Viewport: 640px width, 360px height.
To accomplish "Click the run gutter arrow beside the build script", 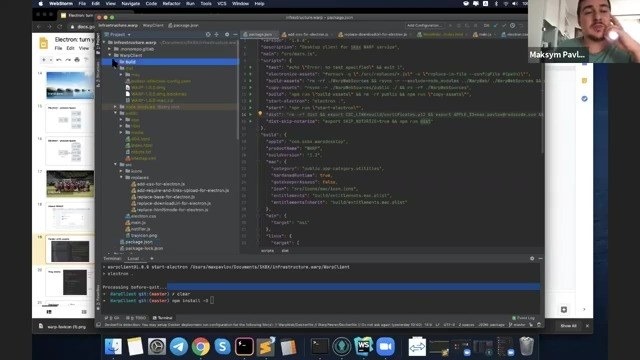I will pyautogui.click(x=250, y=94).
